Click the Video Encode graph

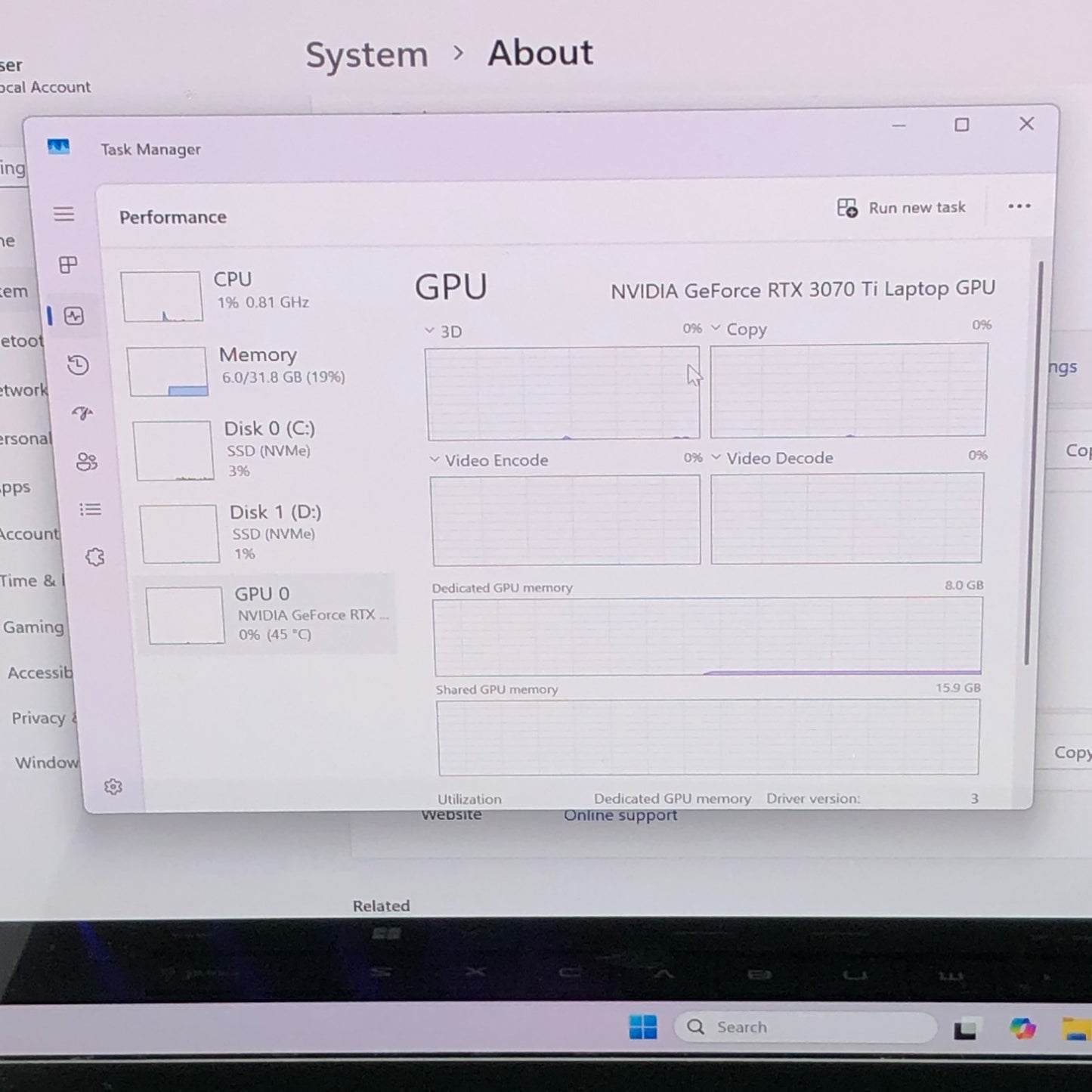(x=566, y=520)
